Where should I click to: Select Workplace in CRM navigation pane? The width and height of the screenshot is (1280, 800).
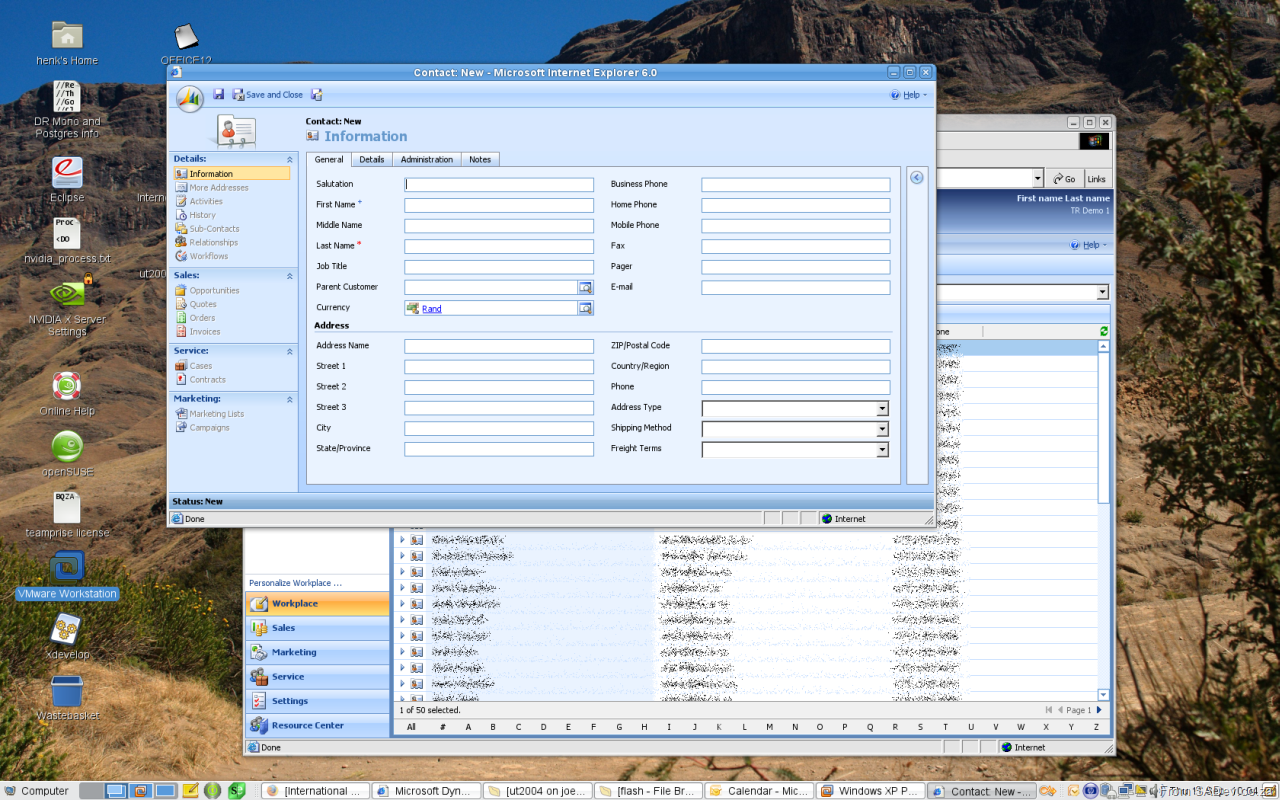(317, 603)
